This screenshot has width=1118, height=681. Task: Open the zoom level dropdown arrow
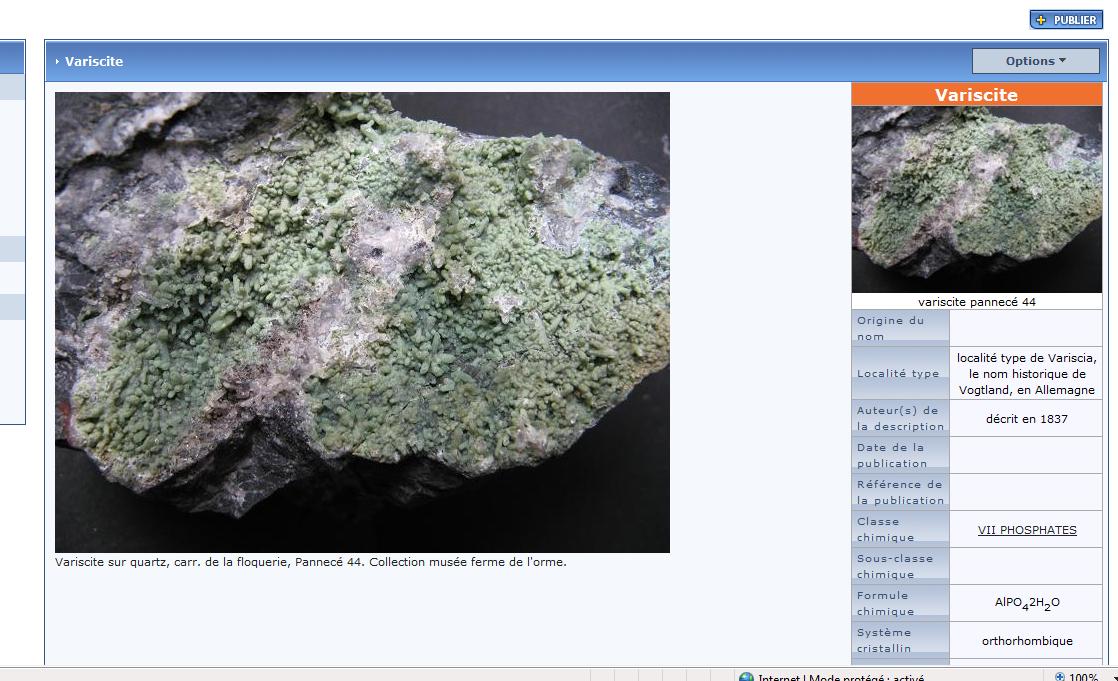click(x=1114, y=677)
